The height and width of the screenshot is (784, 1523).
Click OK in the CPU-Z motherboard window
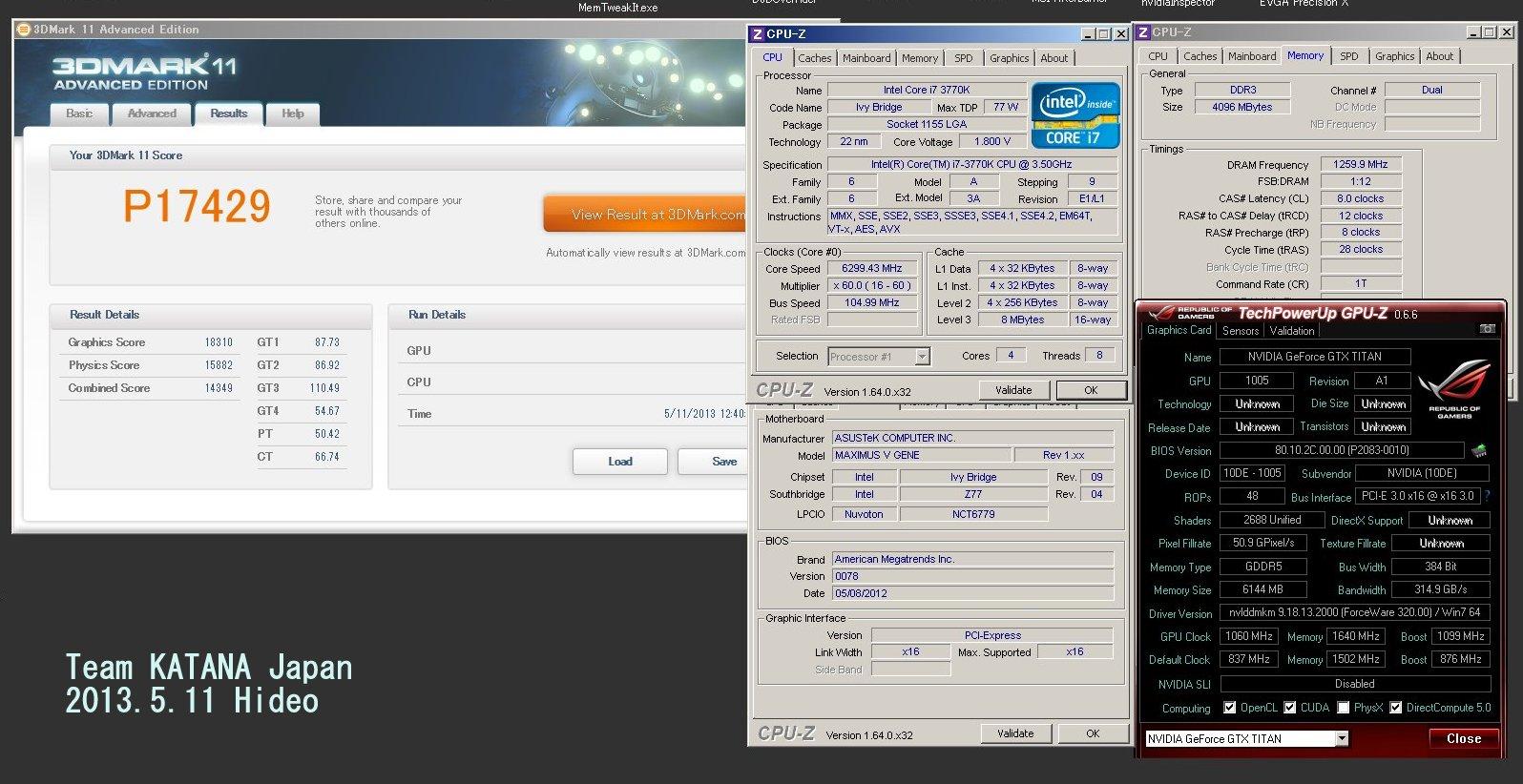tap(1093, 733)
